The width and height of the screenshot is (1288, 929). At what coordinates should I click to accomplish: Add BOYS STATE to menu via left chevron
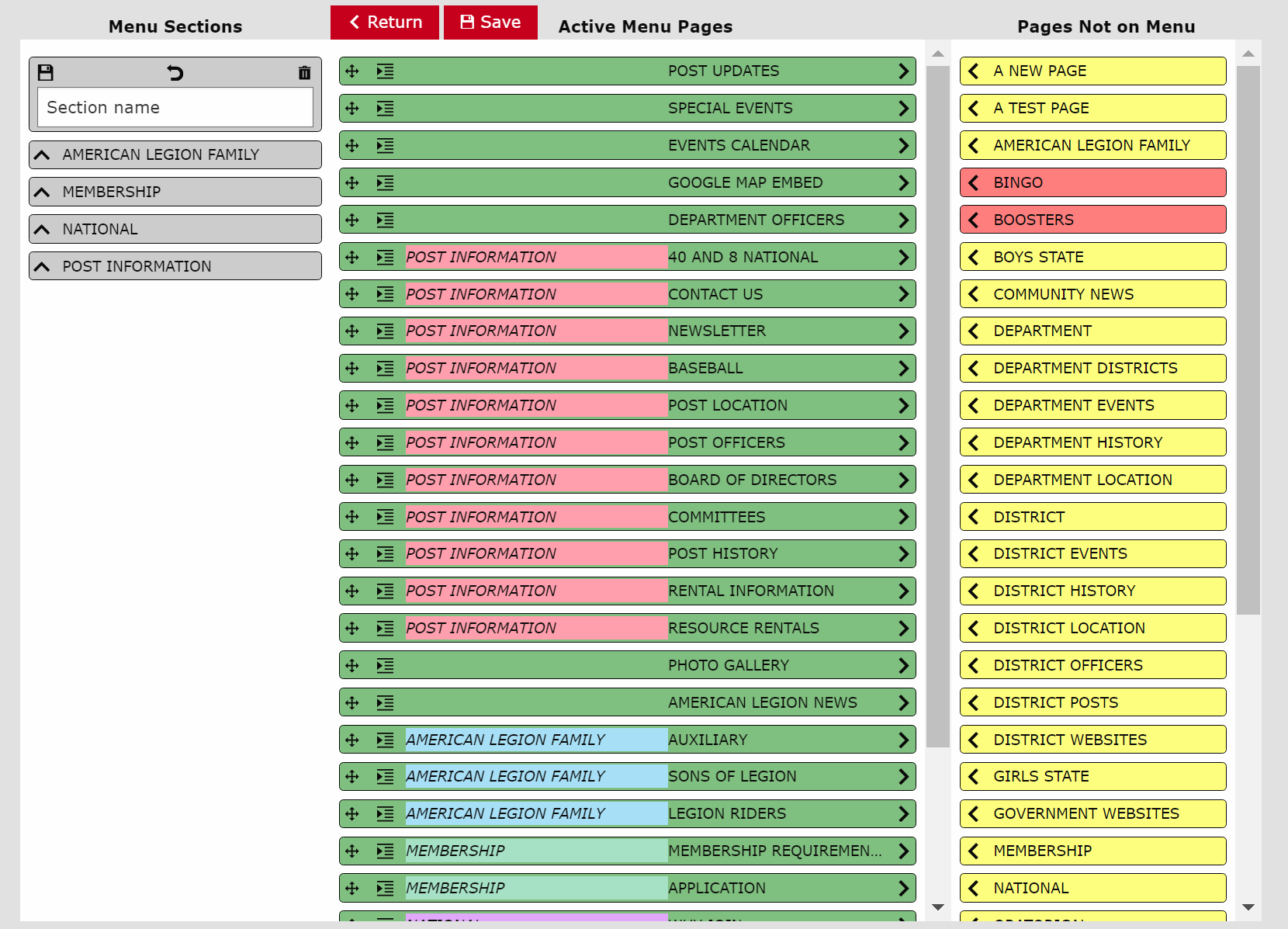point(974,258)
